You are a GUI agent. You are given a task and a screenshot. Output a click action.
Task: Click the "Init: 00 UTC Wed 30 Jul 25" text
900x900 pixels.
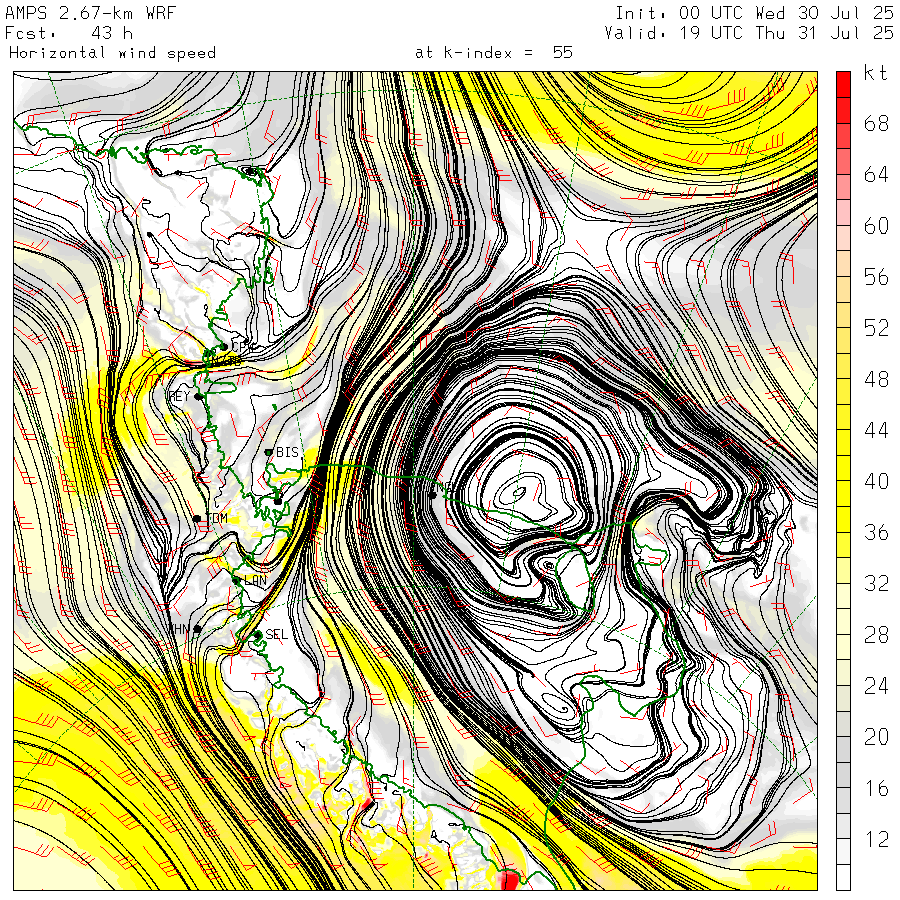[x=754, y=13]
